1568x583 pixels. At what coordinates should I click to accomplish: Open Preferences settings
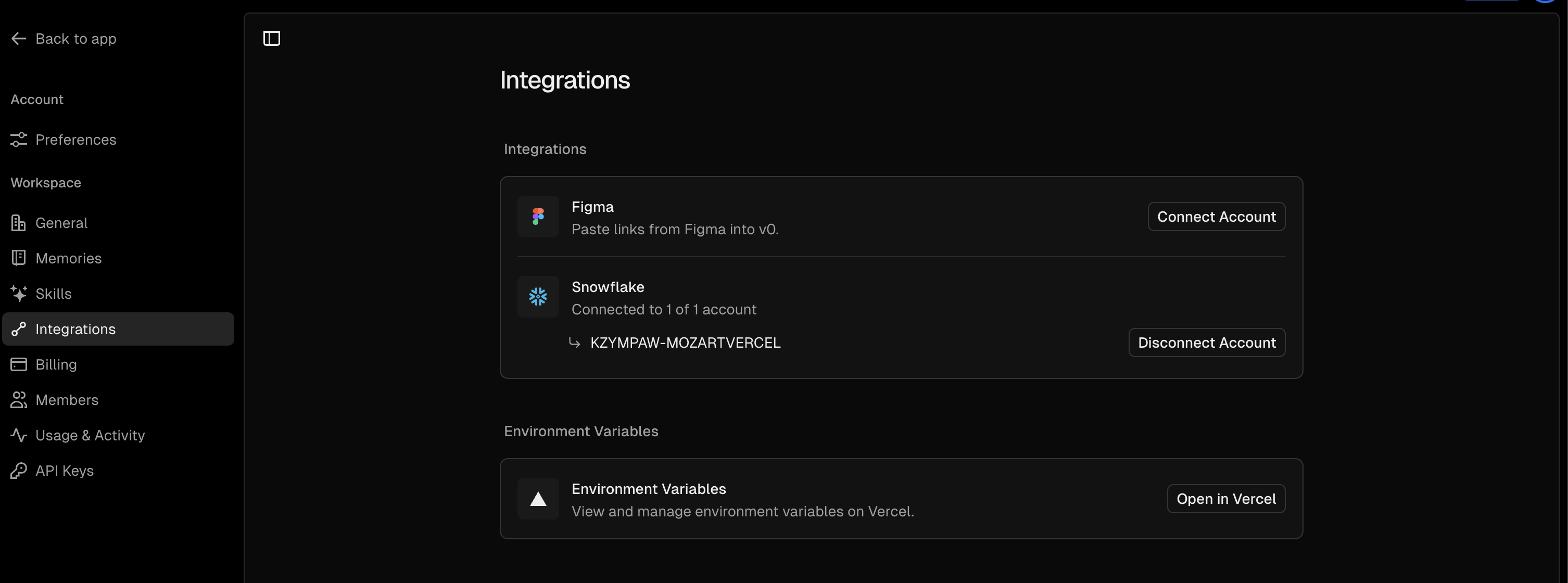coord(118,140)
